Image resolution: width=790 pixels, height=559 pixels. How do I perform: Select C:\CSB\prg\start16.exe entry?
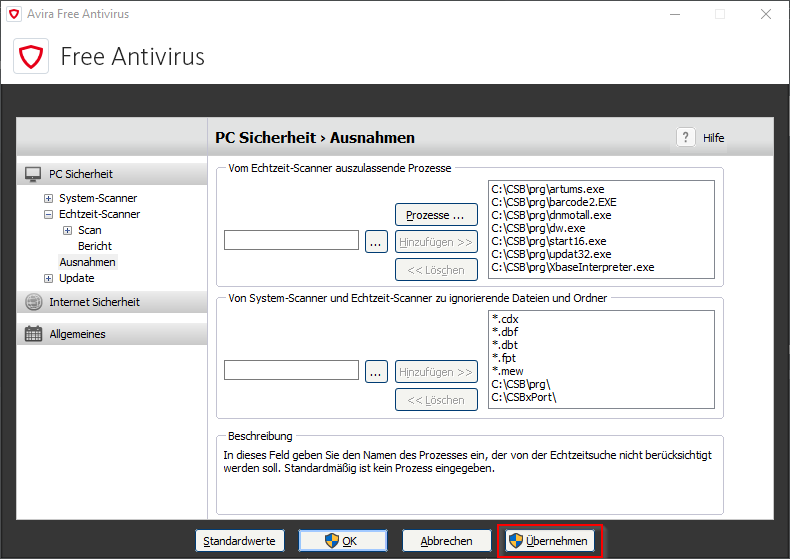(549, 241)
